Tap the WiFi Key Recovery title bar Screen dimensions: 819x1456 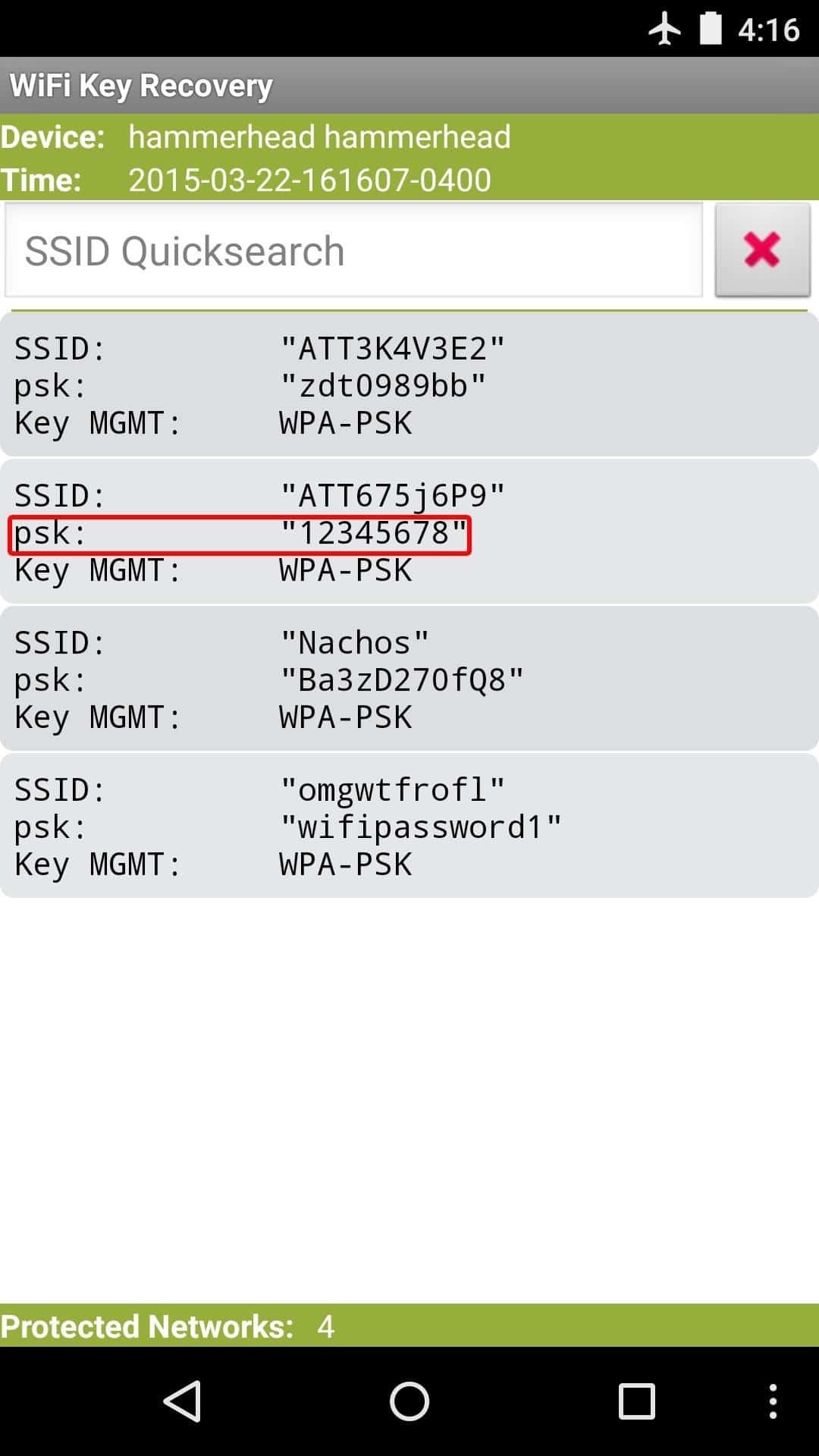409,86
